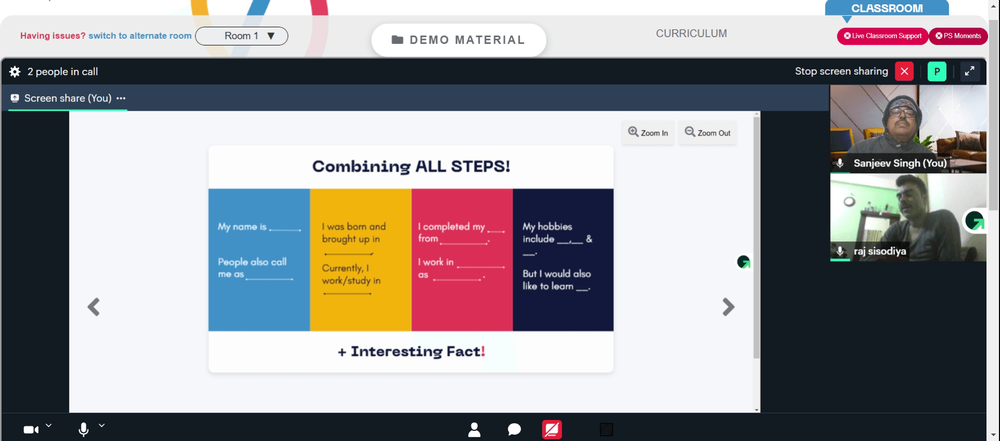Open the participants list person icon
The width and height of the screenshot is (1000, 441).
(x=474, y=430)
